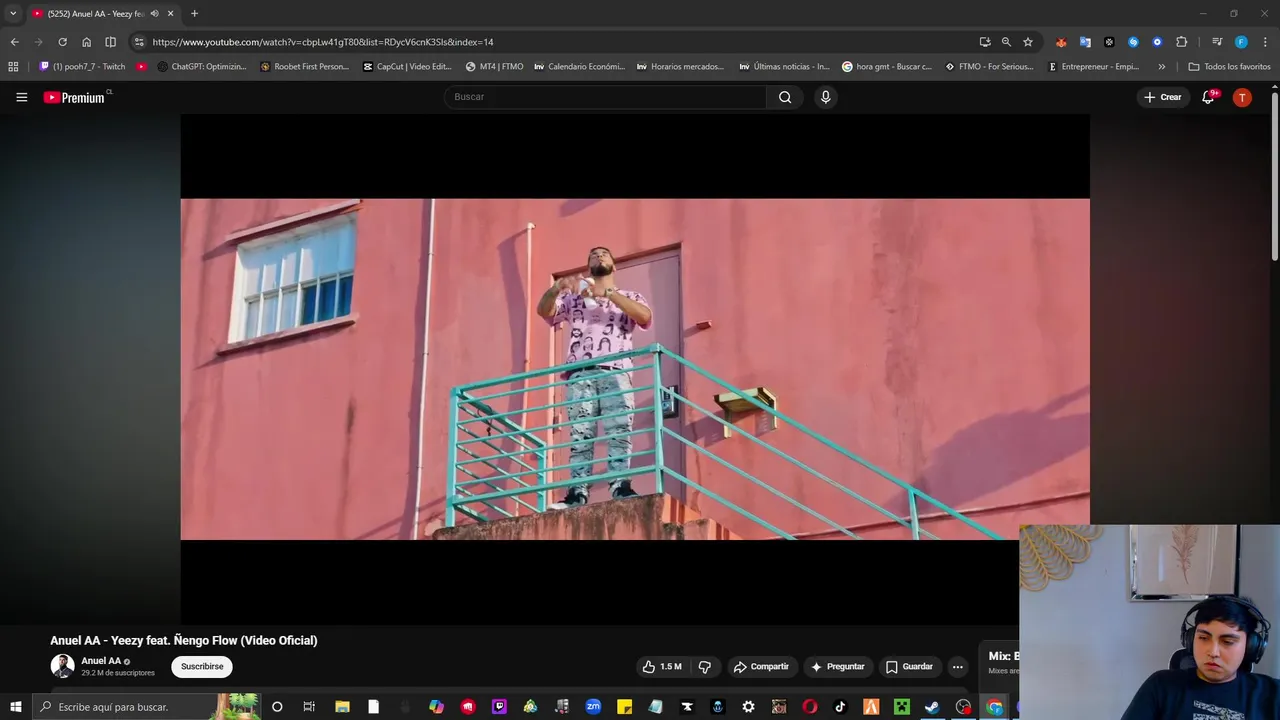Open TikTok from the taskbar
Viewport: 1280px width, 720px height.
[840, 707]
